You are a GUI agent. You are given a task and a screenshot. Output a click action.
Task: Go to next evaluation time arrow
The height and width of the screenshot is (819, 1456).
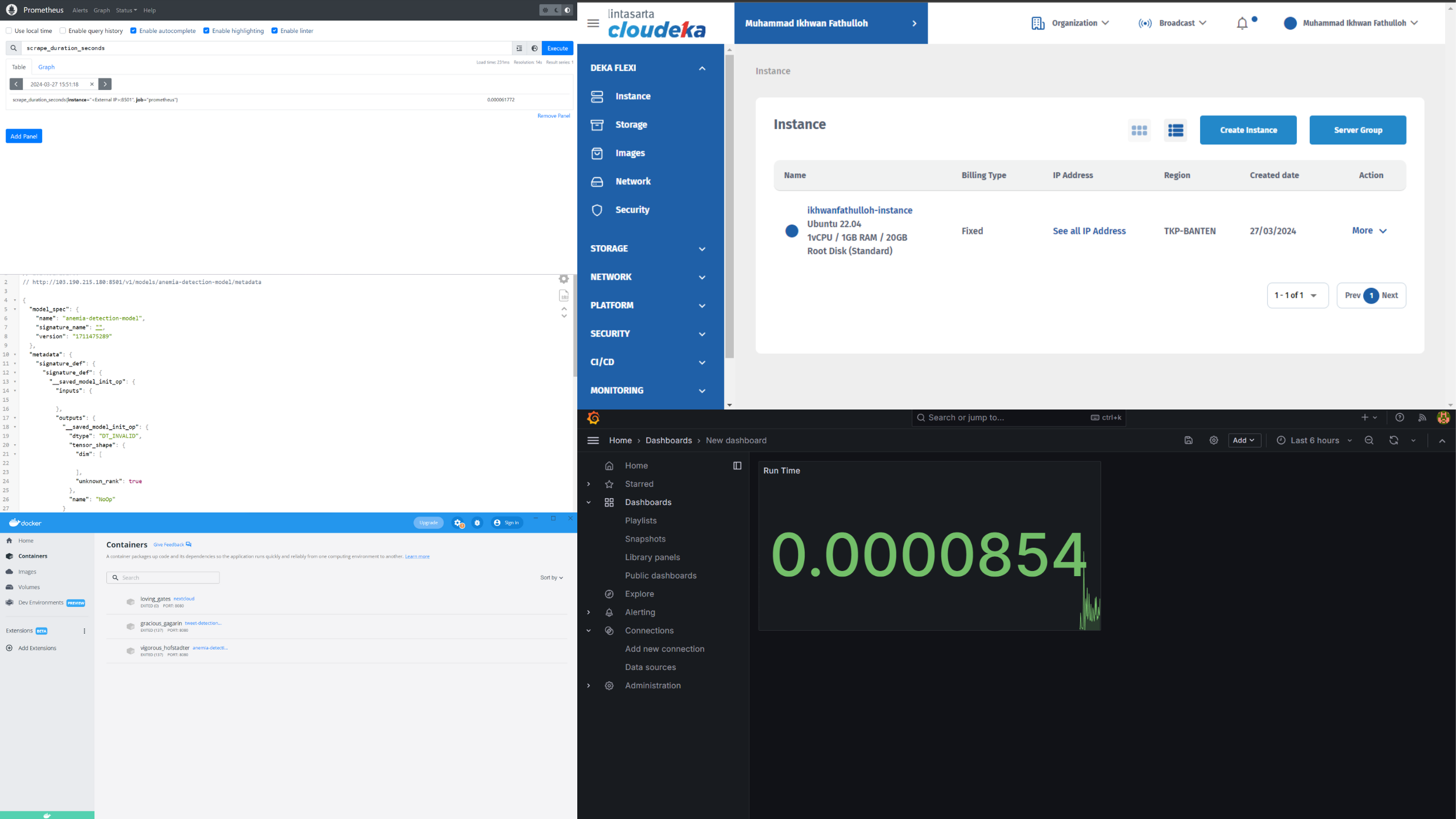point(105,84)
